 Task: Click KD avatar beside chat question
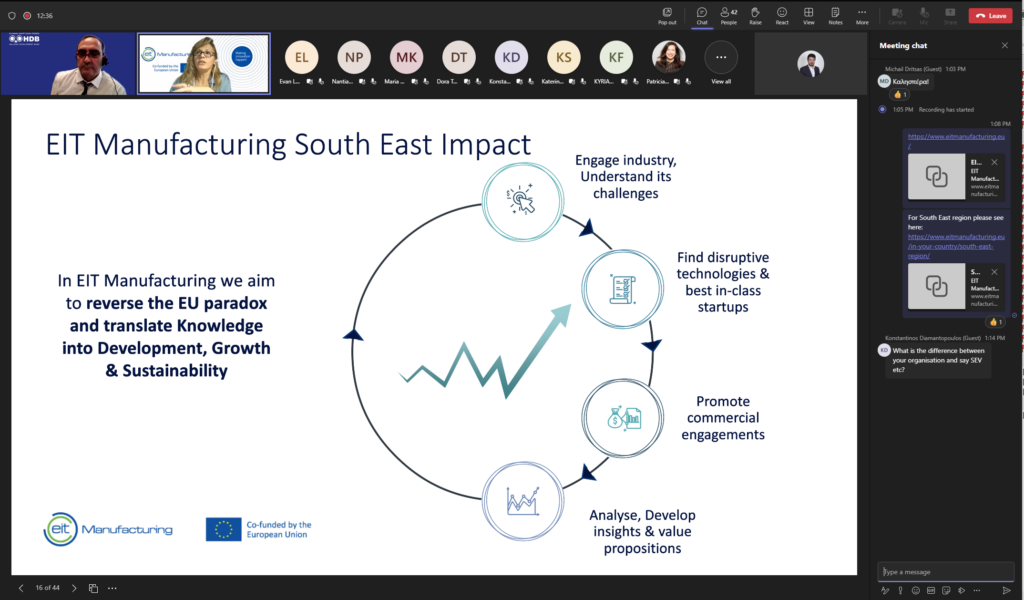pyautogui.click(x=884, y=350)
